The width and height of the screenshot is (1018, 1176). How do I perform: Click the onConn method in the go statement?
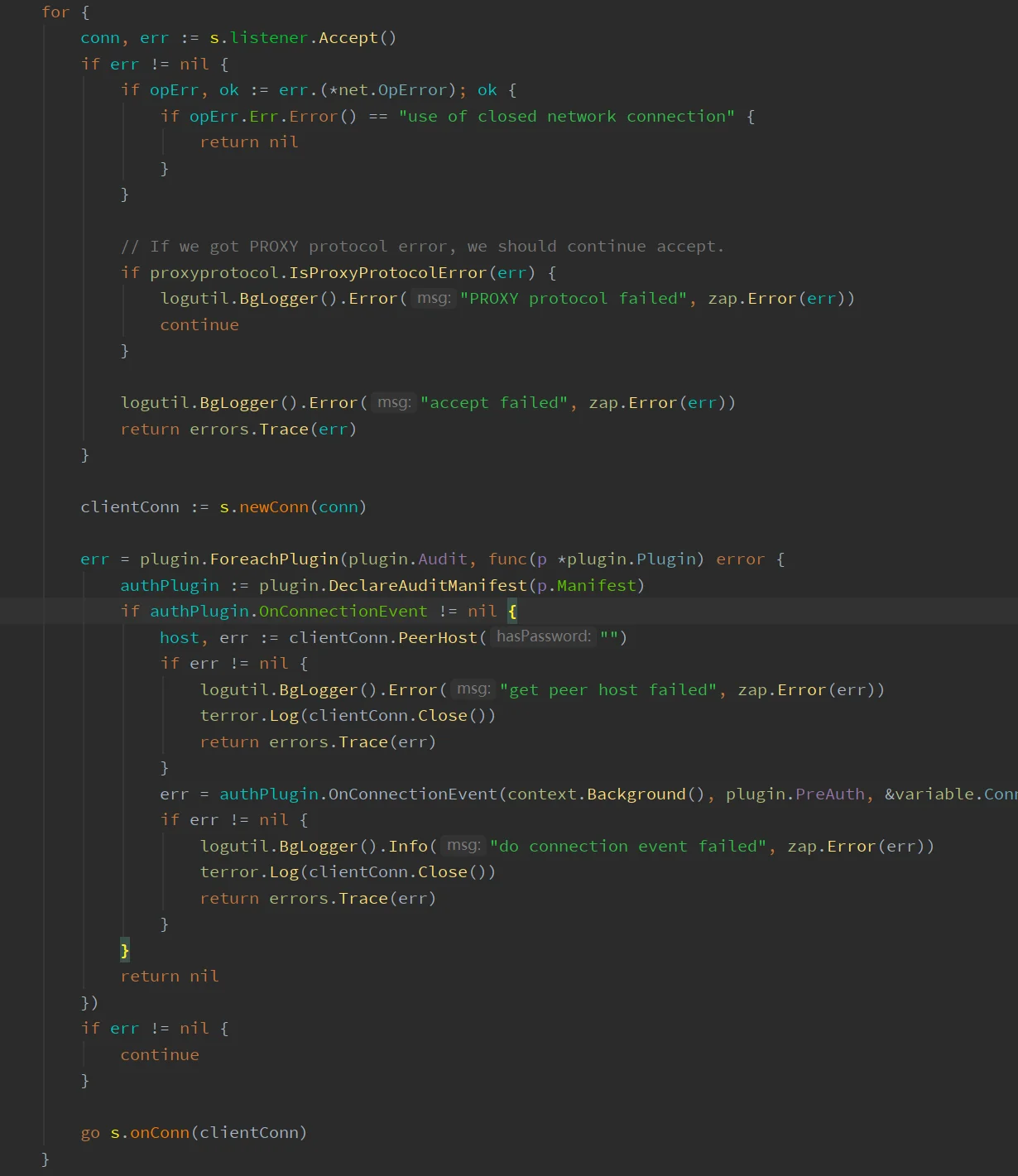(x=160, y=1133)
